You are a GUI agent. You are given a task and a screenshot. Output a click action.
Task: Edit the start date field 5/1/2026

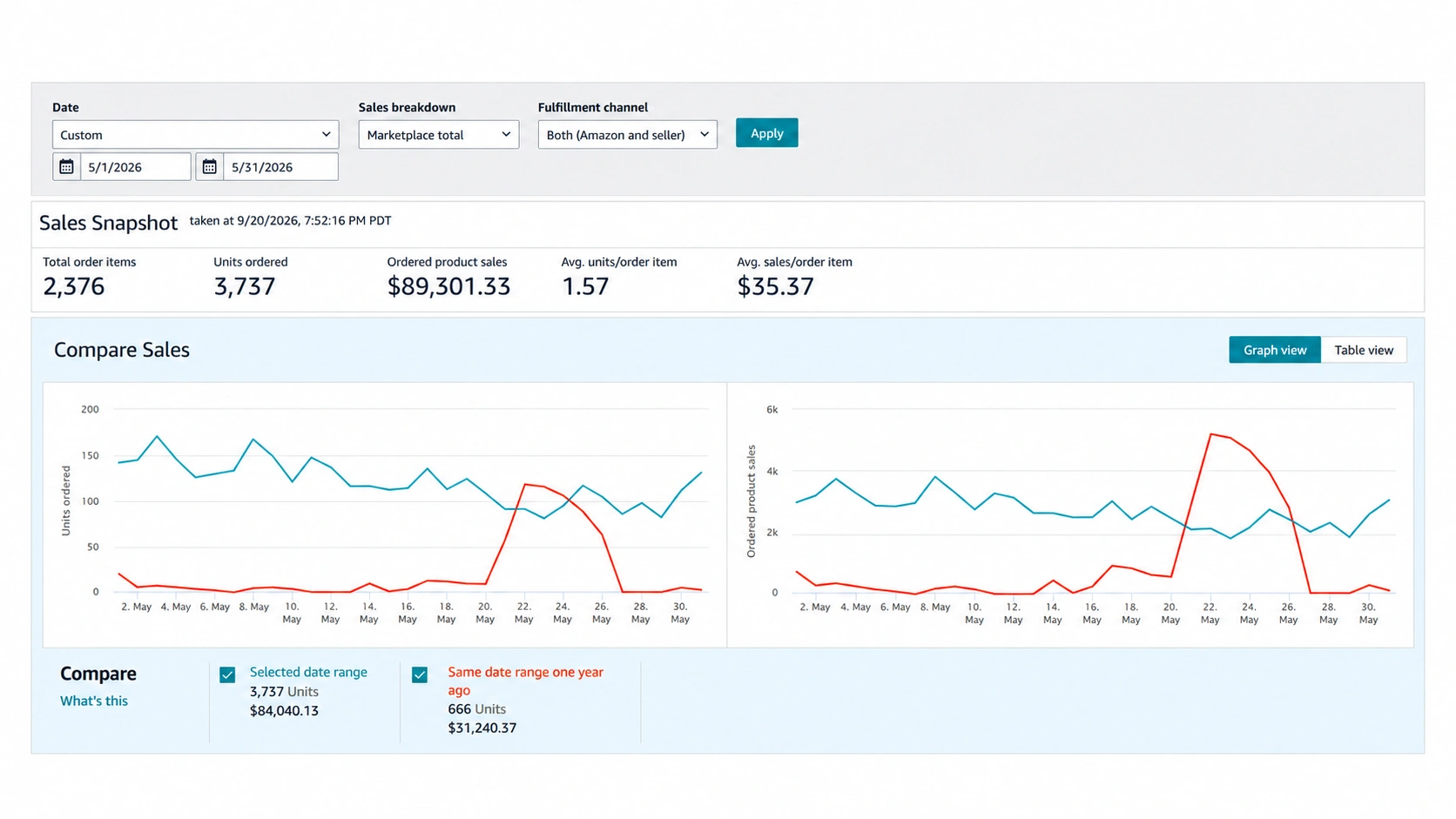click(135, 166)
